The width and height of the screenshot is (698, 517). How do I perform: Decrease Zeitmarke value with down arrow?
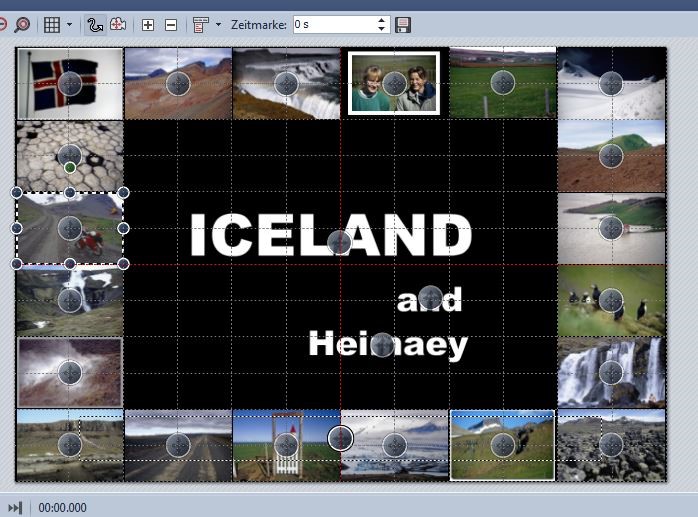coord(382,28)
